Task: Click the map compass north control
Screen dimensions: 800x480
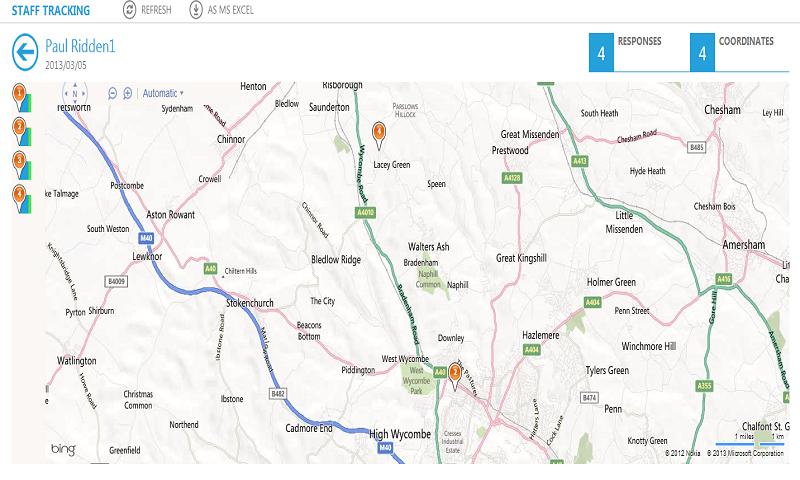Action: [x=74, y=93]
